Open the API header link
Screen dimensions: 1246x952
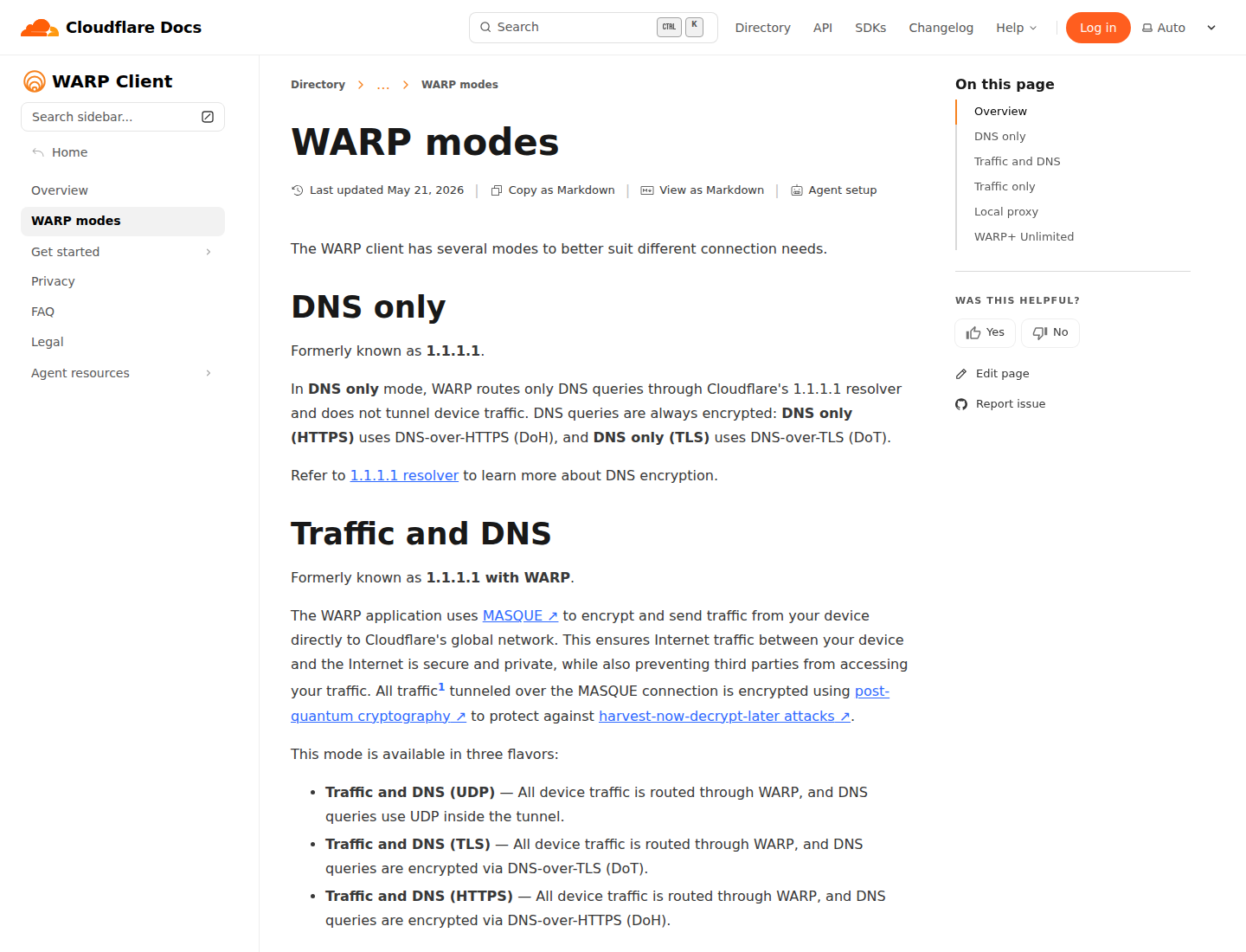pyautogui.click(x=823, y=28)
